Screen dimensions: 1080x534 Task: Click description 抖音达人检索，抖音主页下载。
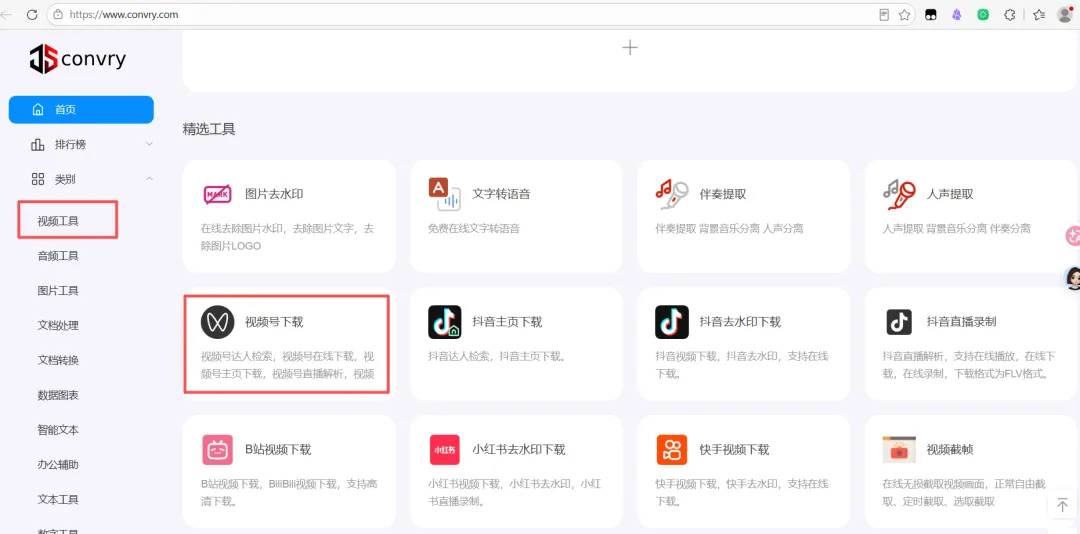point(497,356)
